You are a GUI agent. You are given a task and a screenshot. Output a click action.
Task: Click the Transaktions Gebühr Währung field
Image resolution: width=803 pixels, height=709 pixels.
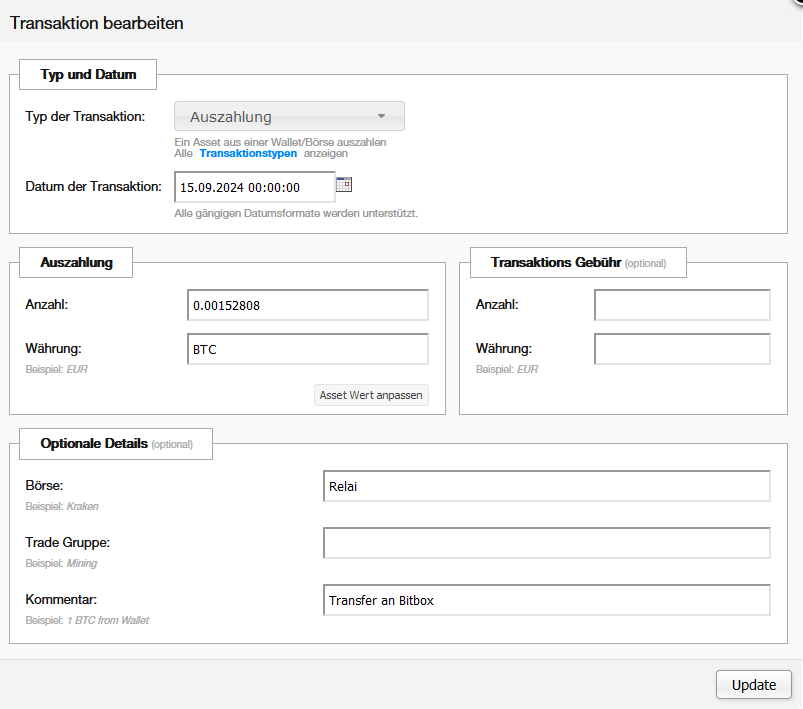(682, 349)
